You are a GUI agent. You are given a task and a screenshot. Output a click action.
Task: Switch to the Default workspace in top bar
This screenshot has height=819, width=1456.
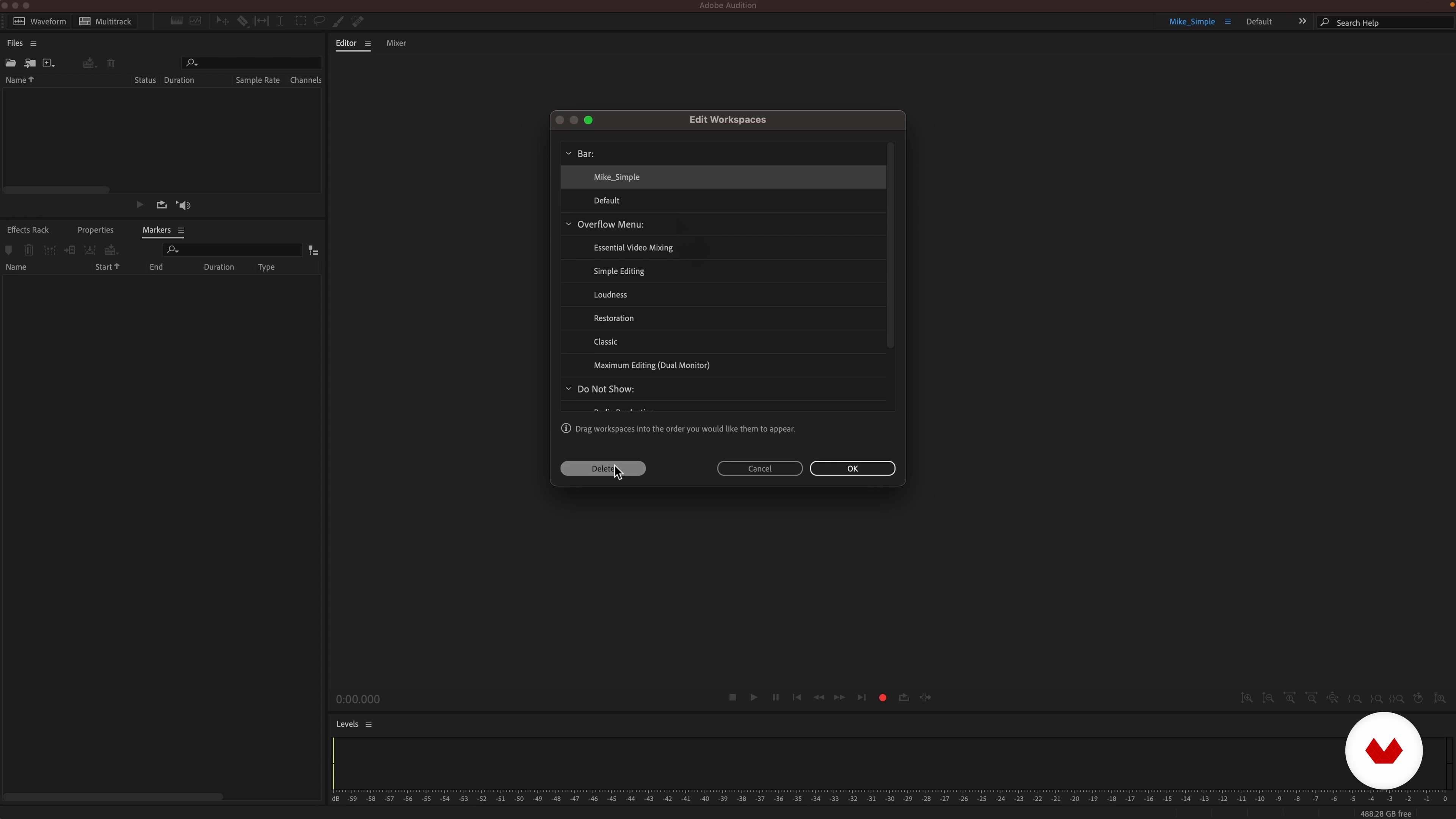tap(1259, 22)
